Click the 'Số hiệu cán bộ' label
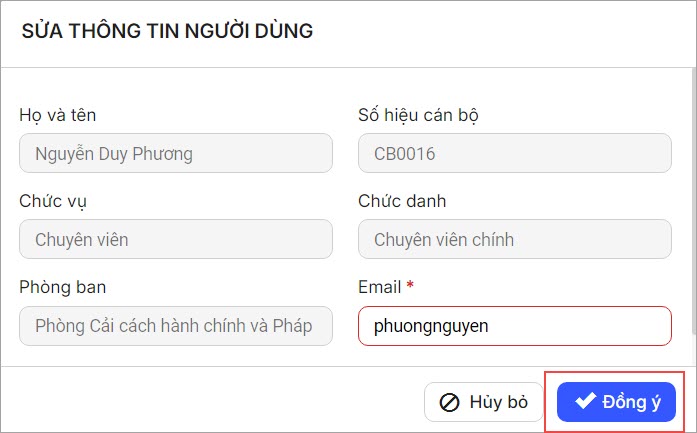The height and width of the screenshot is (433, 697). click(x=418, y=115)
